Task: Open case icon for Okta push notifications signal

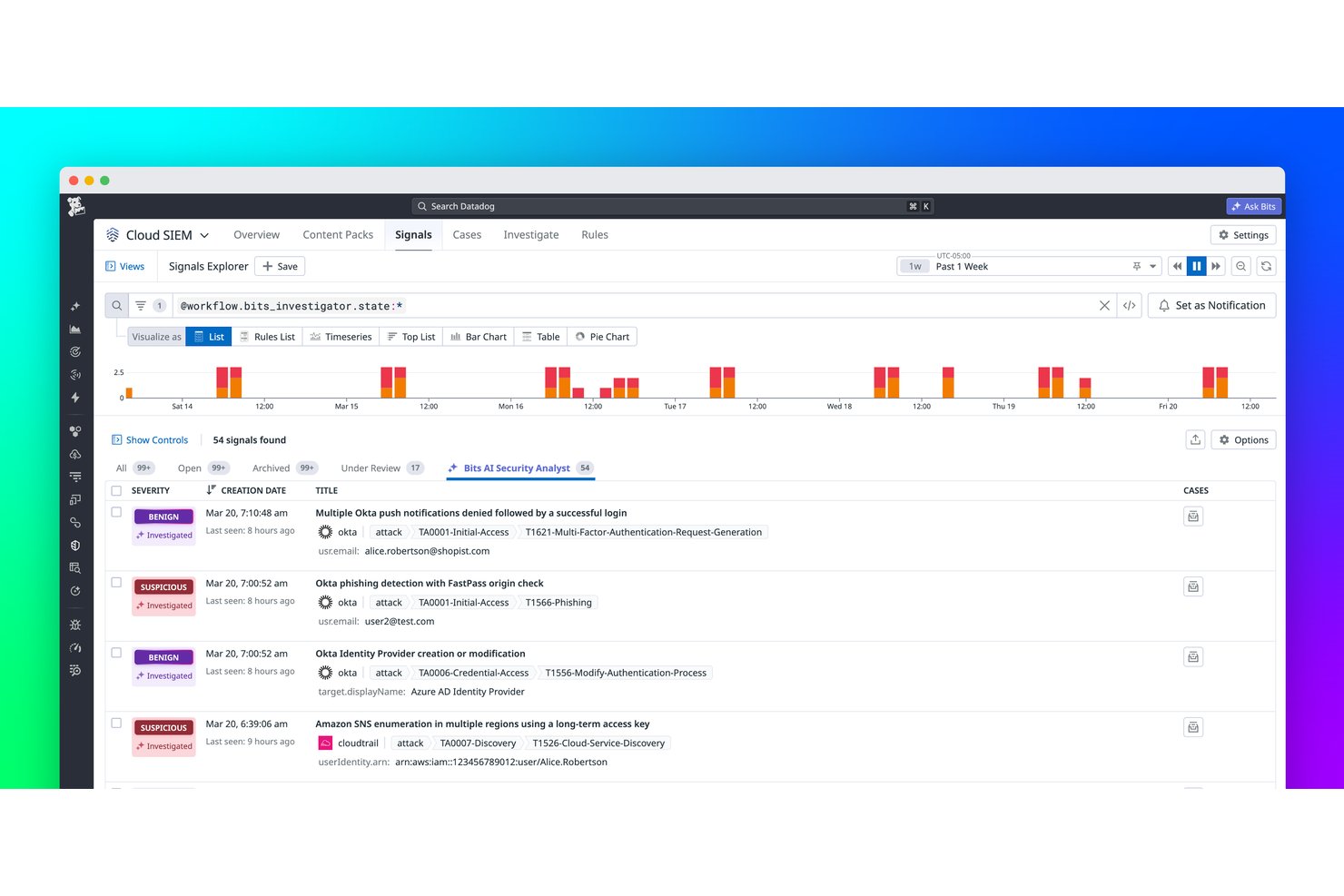Action: coord(1193,517)
